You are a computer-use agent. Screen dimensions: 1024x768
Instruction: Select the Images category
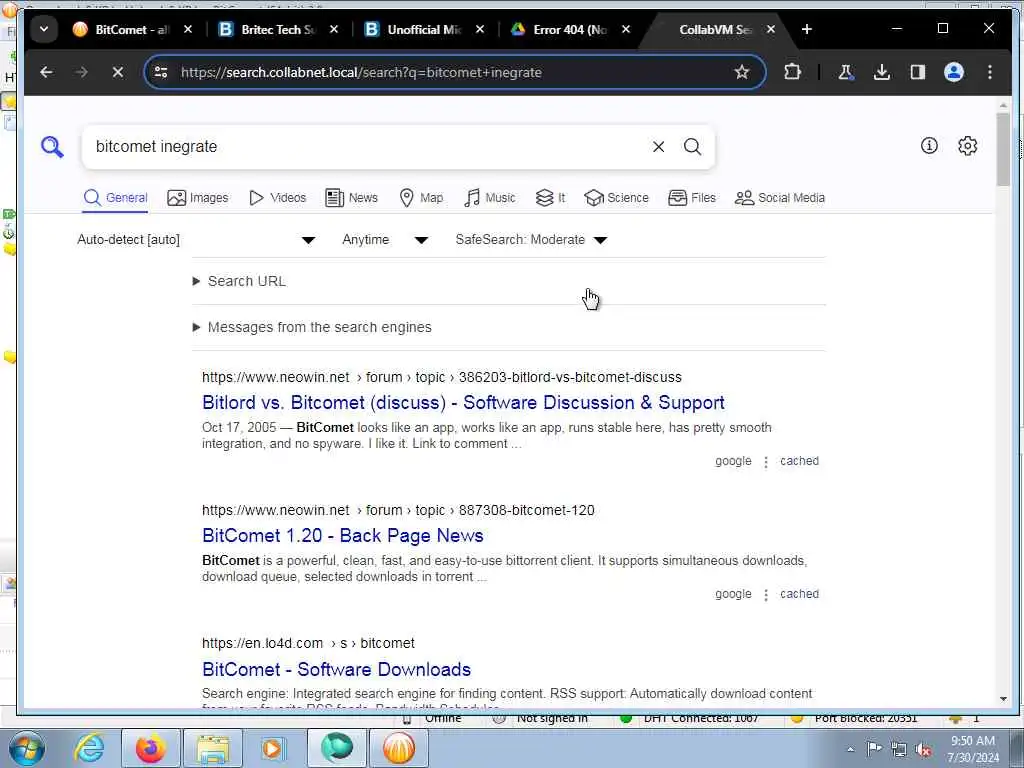[198, 198]
